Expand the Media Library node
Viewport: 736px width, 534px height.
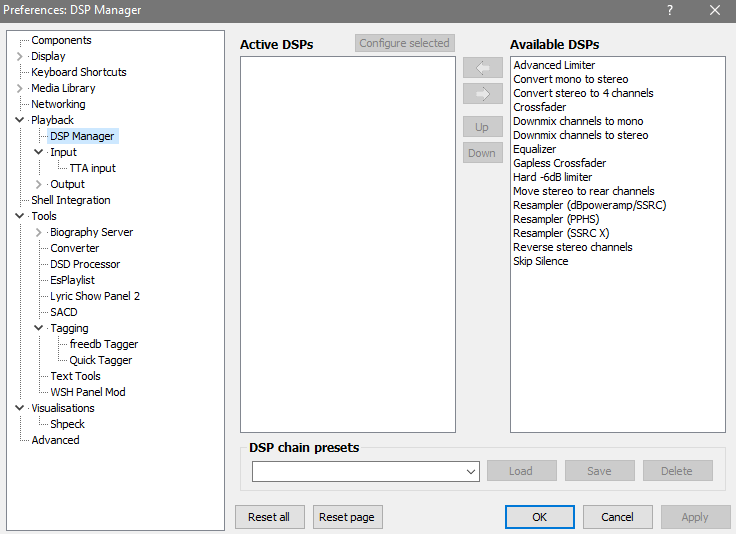pyautogui.click(x=20, y=89)
